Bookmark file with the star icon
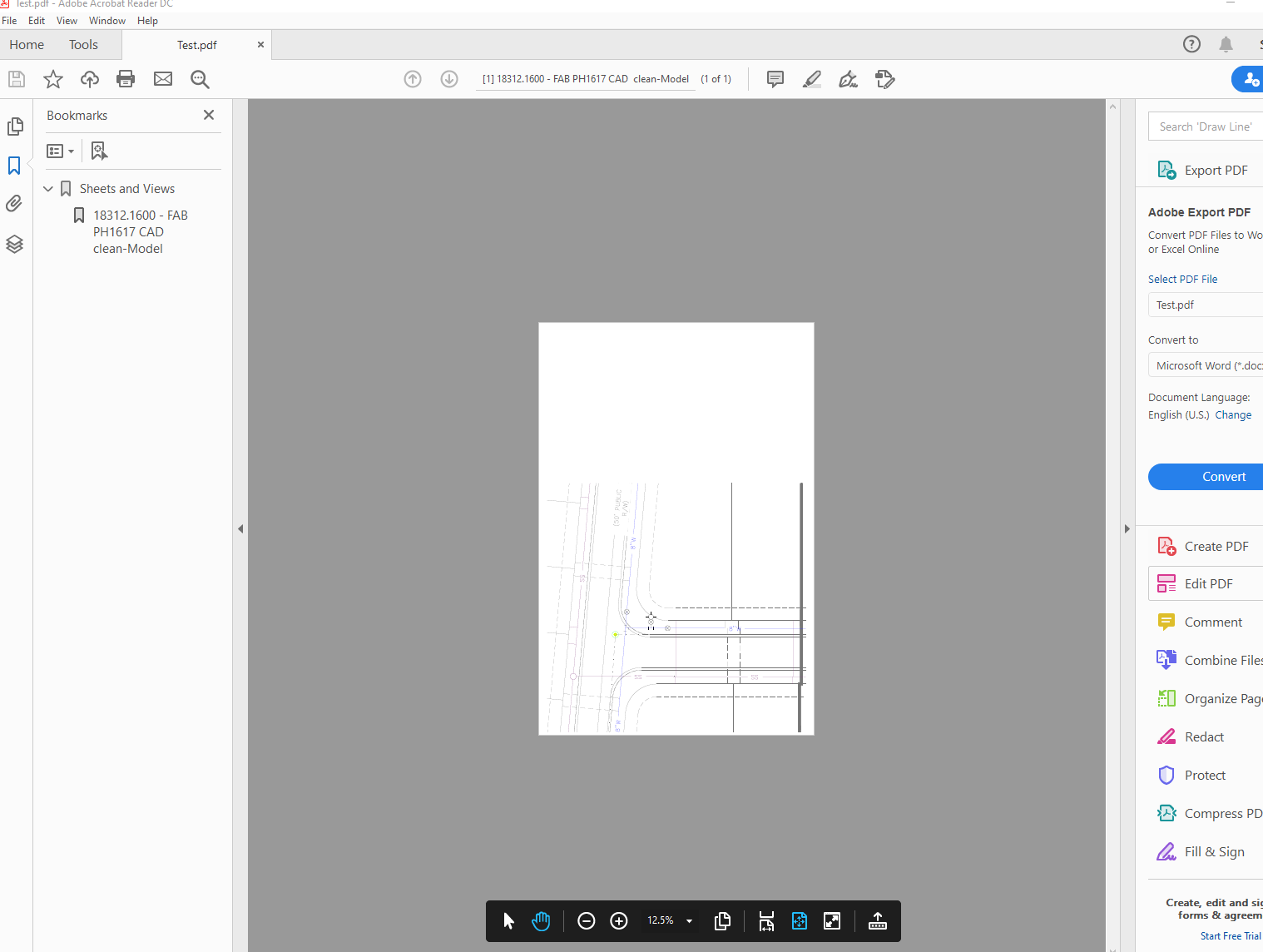The height and width of the screenshot is (952, 1263). [53, 79]
